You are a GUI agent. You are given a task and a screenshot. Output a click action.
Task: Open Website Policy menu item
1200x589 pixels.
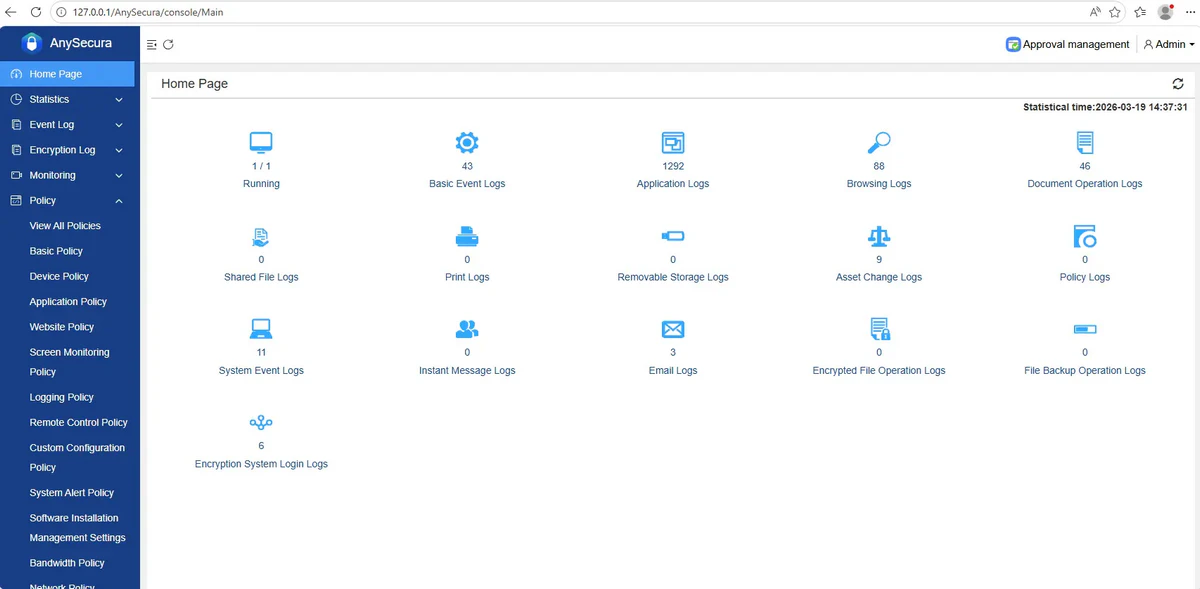click(62, 327)
